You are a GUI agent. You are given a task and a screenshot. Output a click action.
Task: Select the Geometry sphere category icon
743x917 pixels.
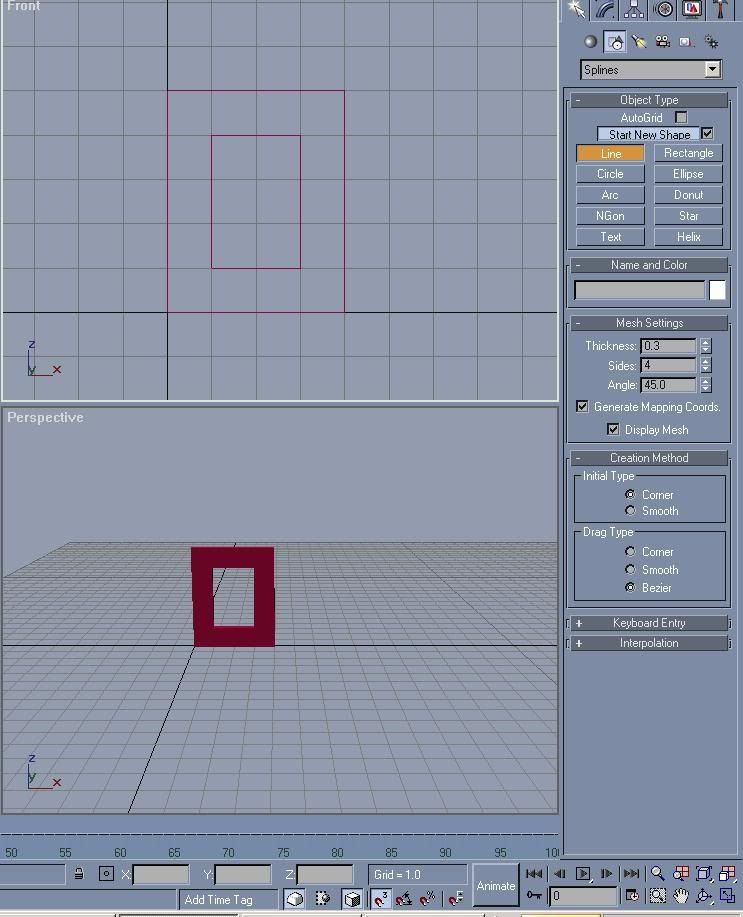pyautogui.click(x=590, y=42)
